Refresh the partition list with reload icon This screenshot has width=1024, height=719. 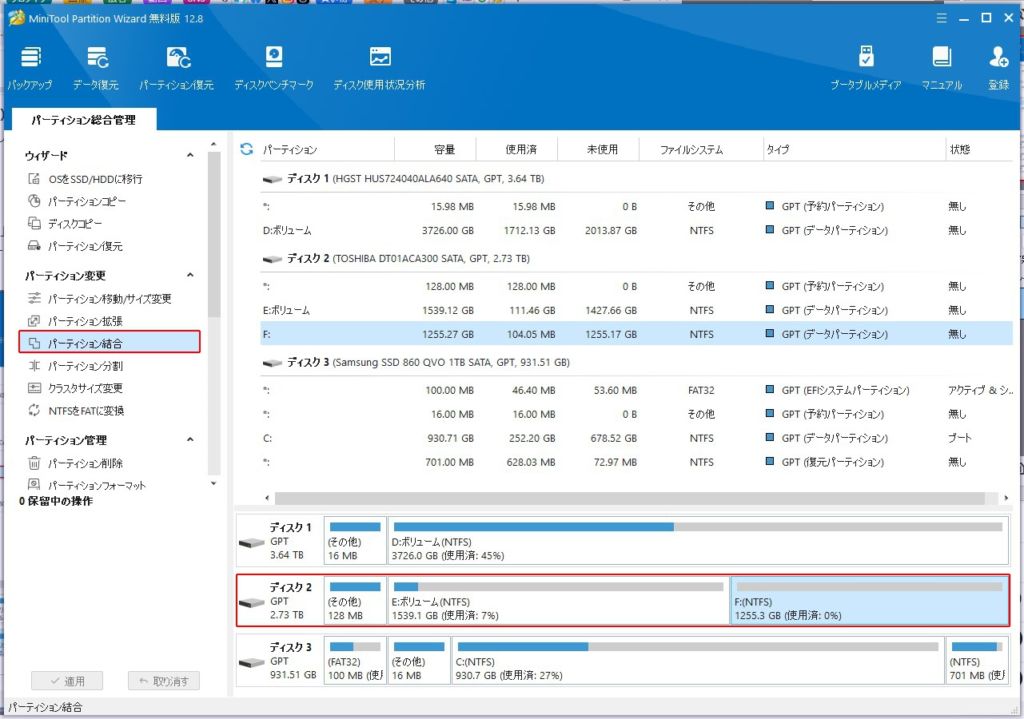247,150
